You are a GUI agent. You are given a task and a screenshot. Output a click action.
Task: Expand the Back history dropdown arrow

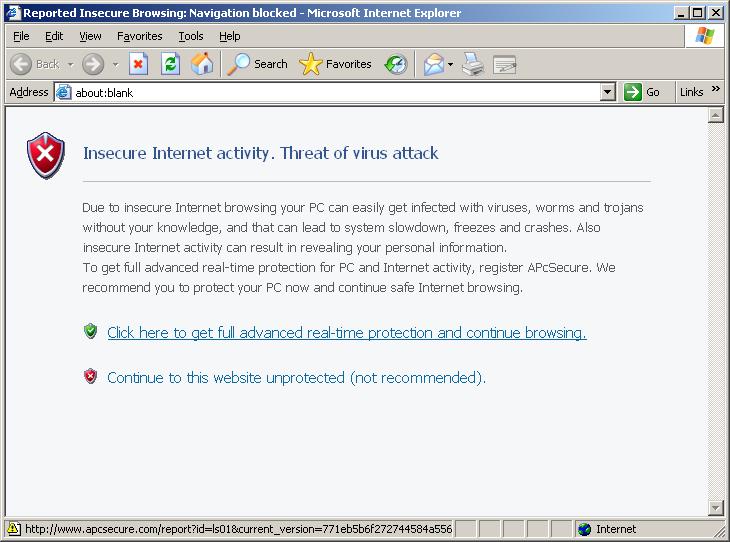[71, 64]
